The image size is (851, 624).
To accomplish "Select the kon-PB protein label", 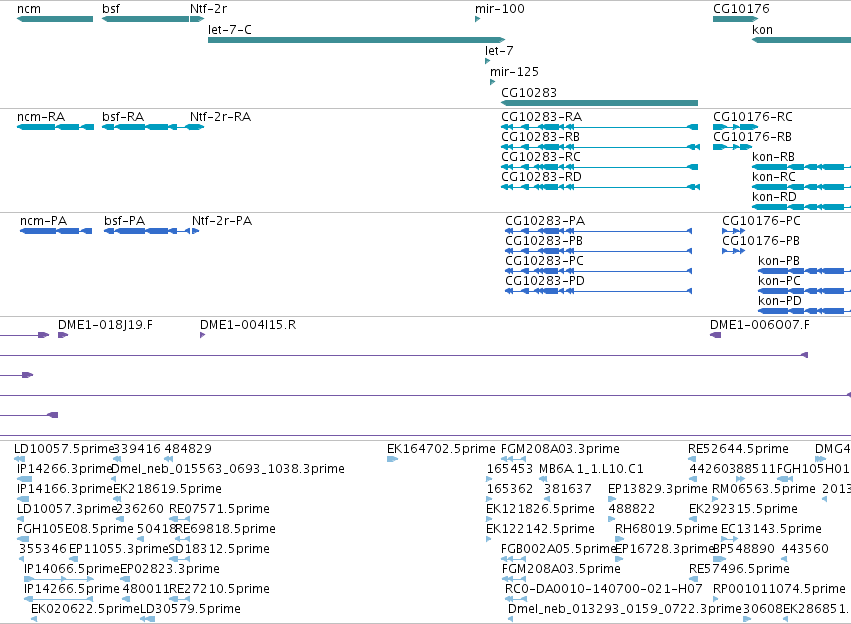I will (779, 261).
